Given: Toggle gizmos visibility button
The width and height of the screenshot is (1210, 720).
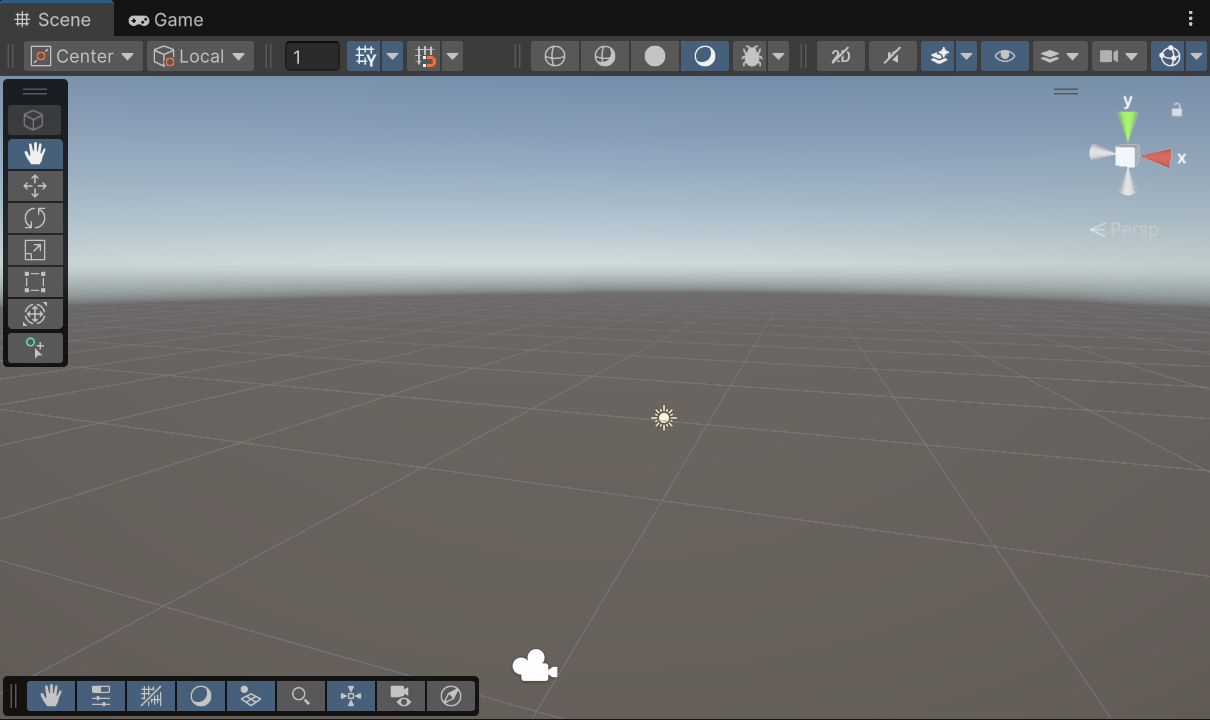Looking at the screenshot, I should pyautogui.click(x=1168, y=56).
